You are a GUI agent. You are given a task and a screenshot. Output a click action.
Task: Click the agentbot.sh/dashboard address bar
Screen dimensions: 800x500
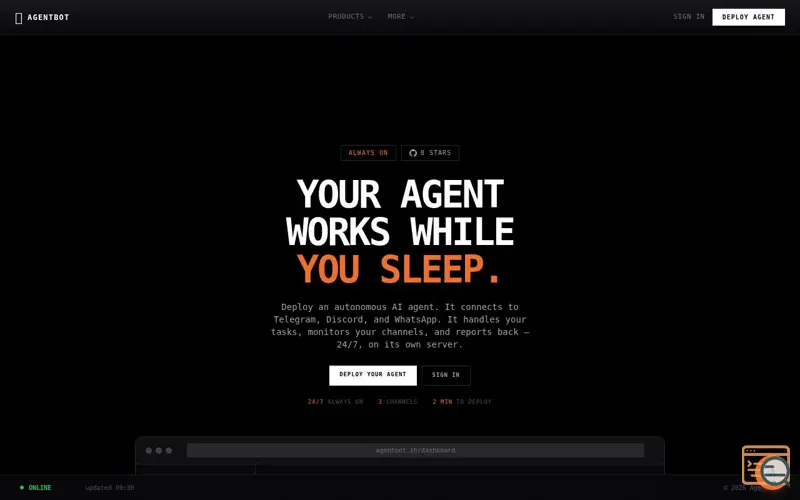(415, 451)
